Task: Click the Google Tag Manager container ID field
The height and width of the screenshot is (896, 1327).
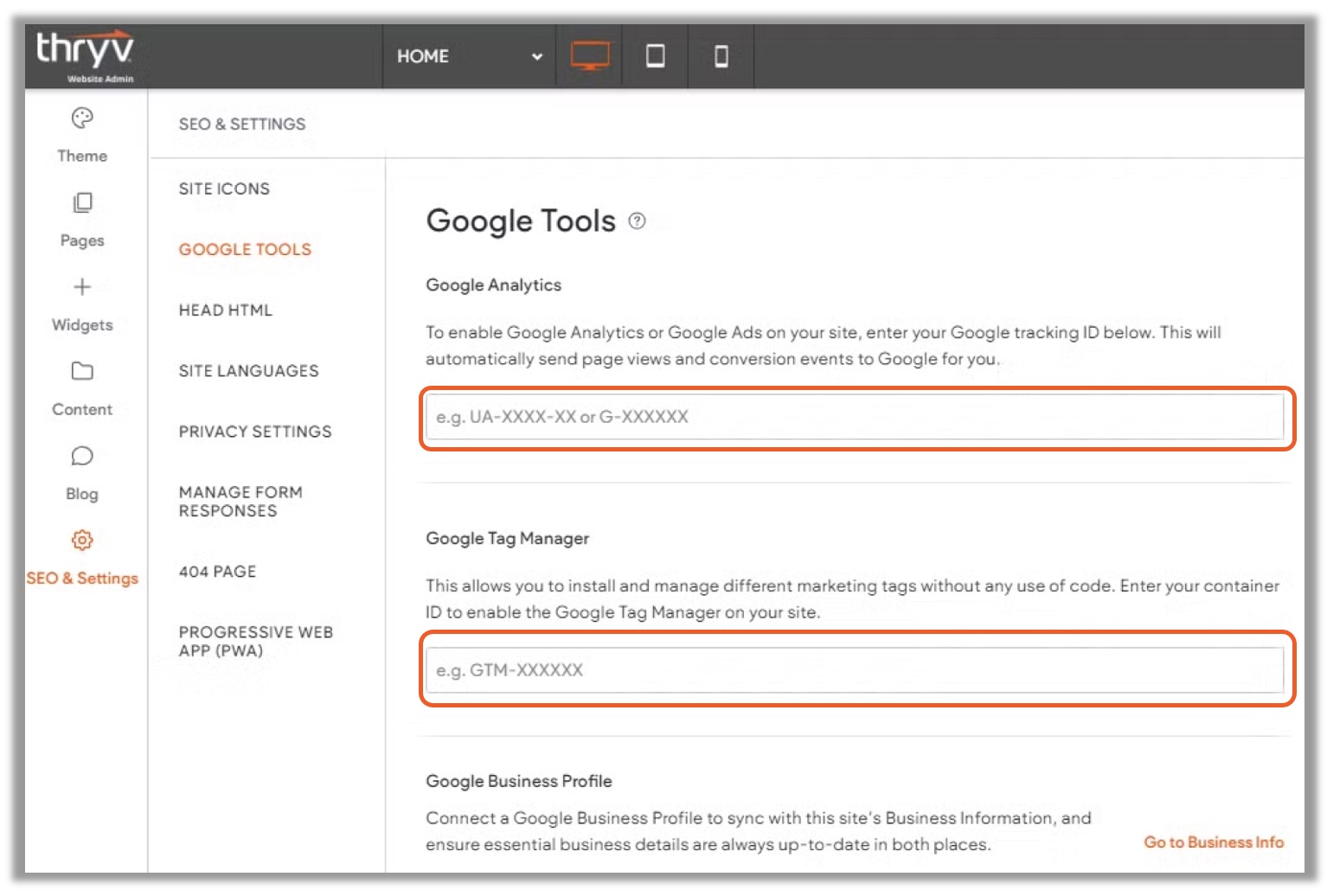Action: [855, 670]
